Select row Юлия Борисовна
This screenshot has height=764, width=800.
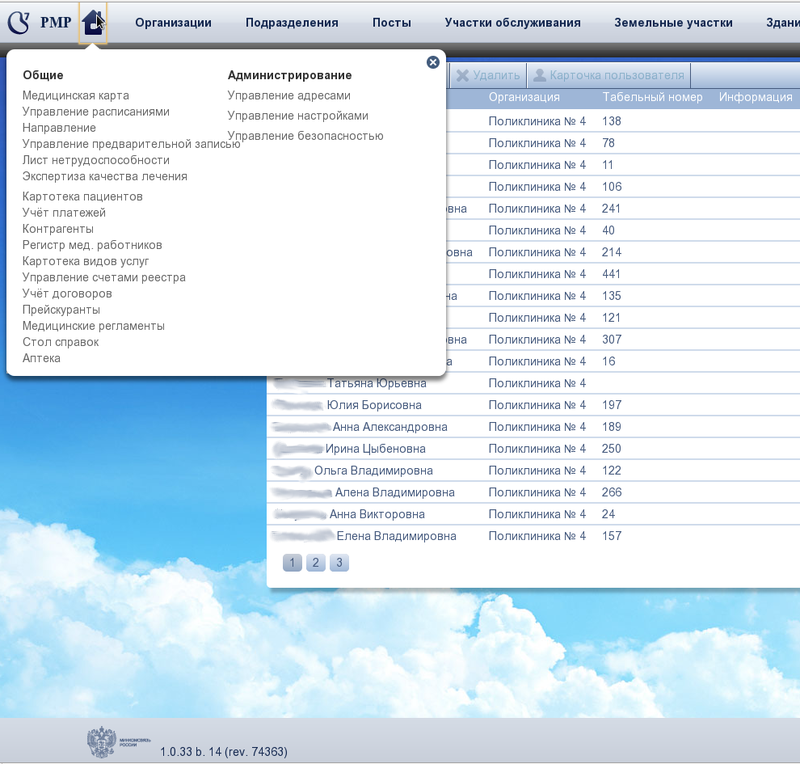tap(533, 405)
